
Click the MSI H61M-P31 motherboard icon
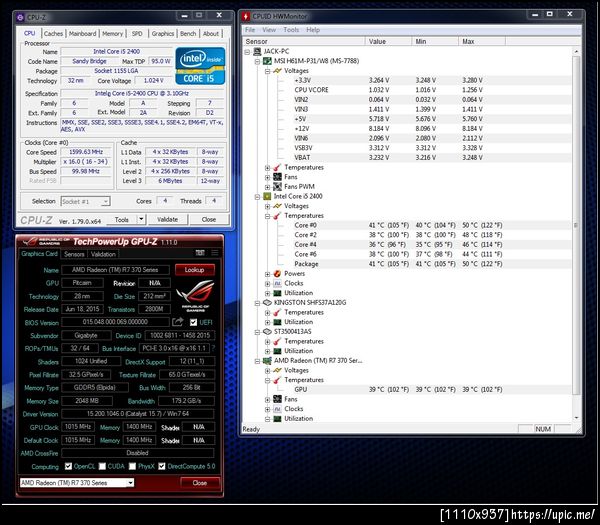click(x=267, y=61)
